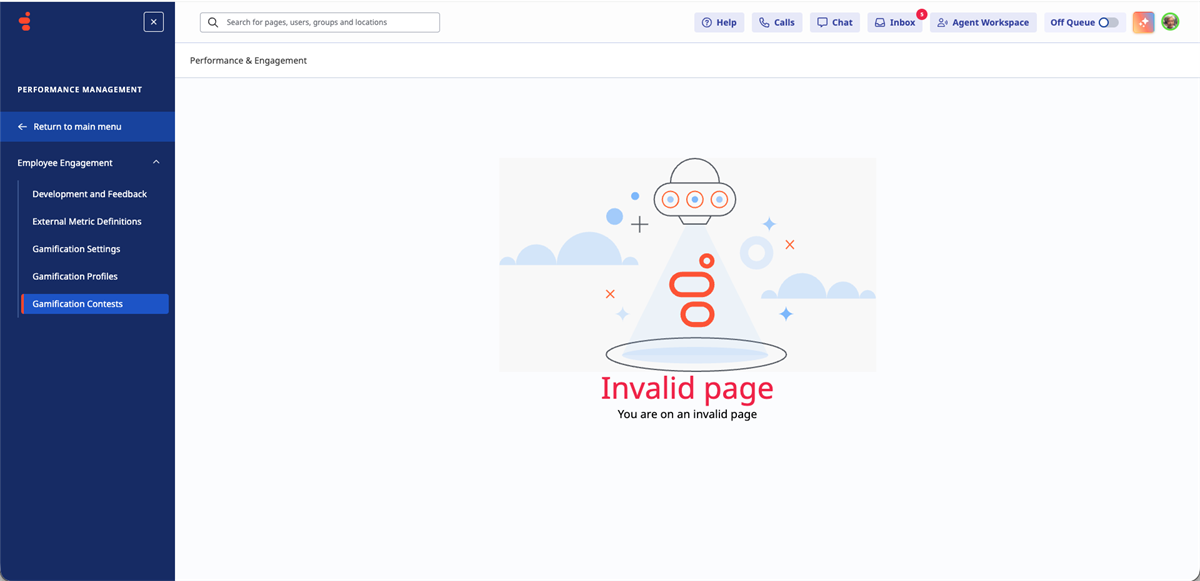Viewport: 1200px width, 581px height.
Task: Click the orange AI sparkle icon
Action: pyautogui.click(x=1144, y=21)
